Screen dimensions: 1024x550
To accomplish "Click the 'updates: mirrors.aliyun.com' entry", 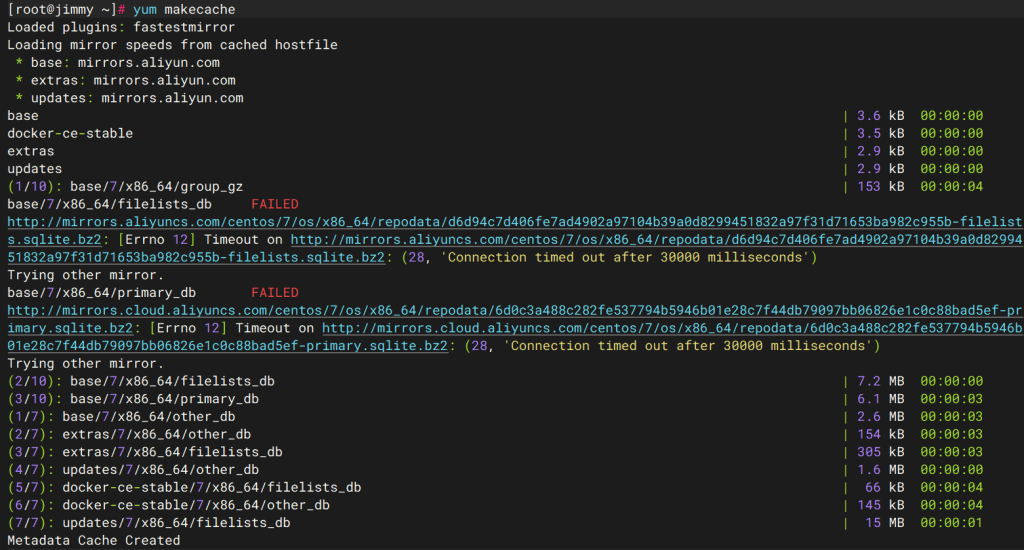I will click(137, 98).
